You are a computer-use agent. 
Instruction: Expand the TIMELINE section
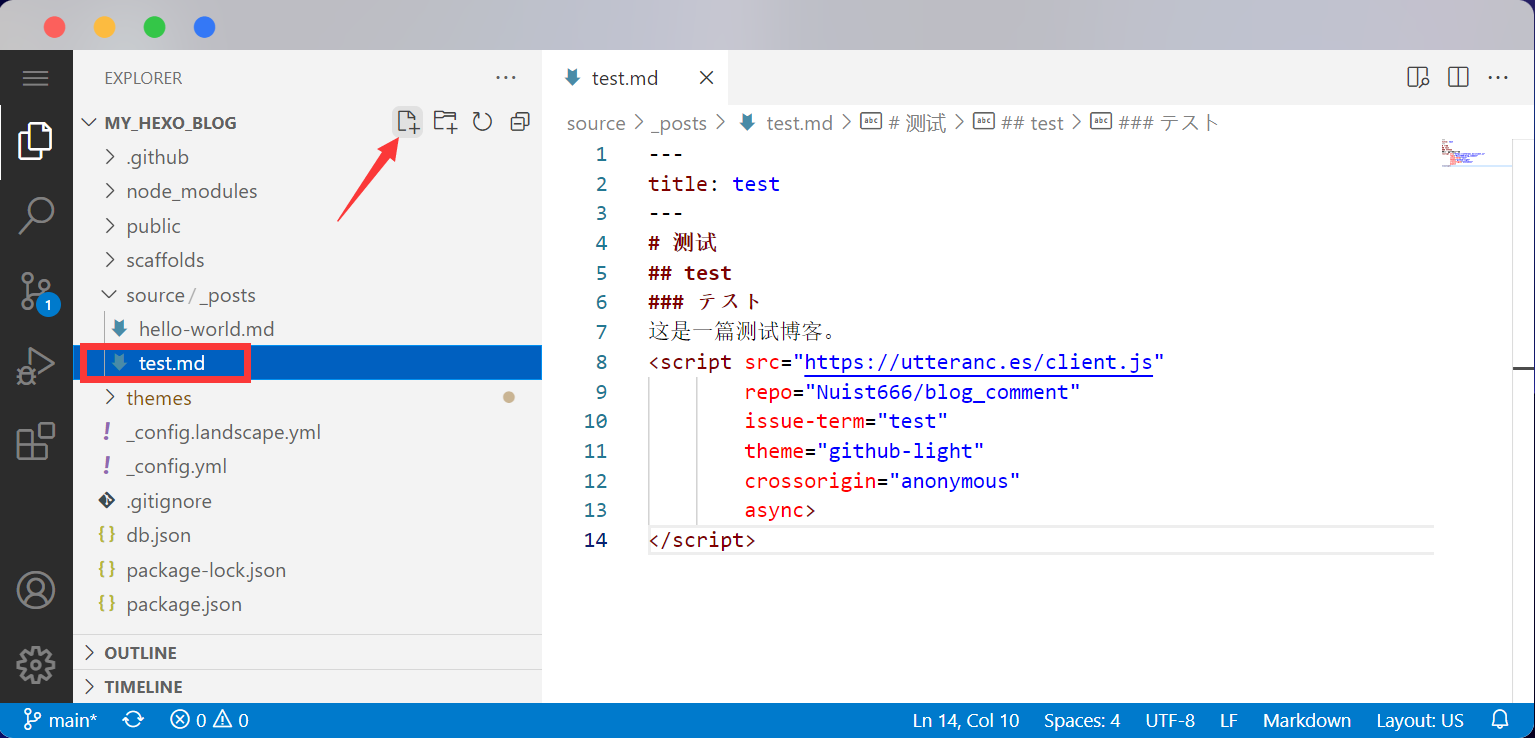click(x=143, y=687)
